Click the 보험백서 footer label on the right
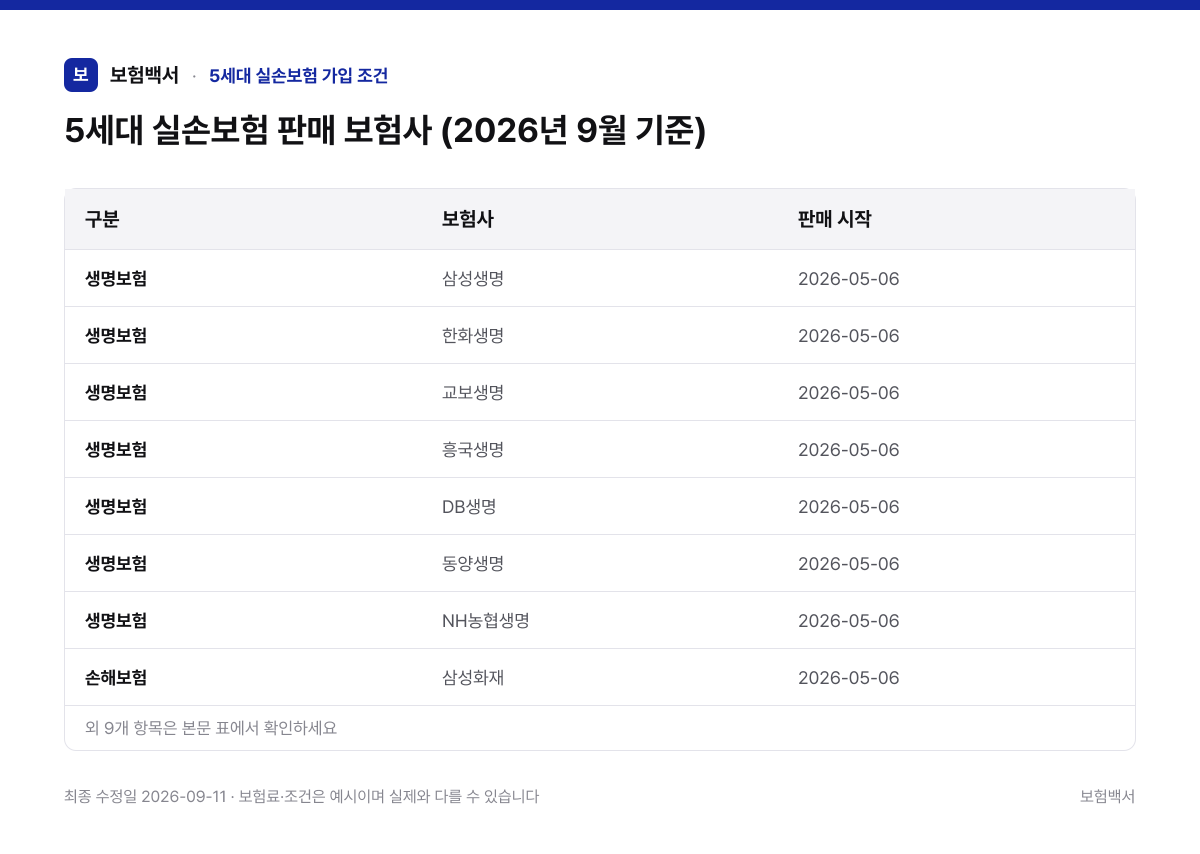This screenshot has width=1200, height=854. point(1107,797)
